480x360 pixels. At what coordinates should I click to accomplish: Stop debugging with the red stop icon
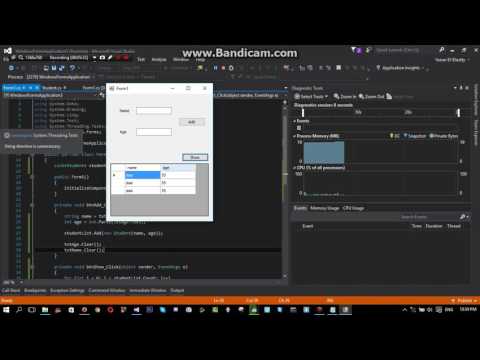223,68
